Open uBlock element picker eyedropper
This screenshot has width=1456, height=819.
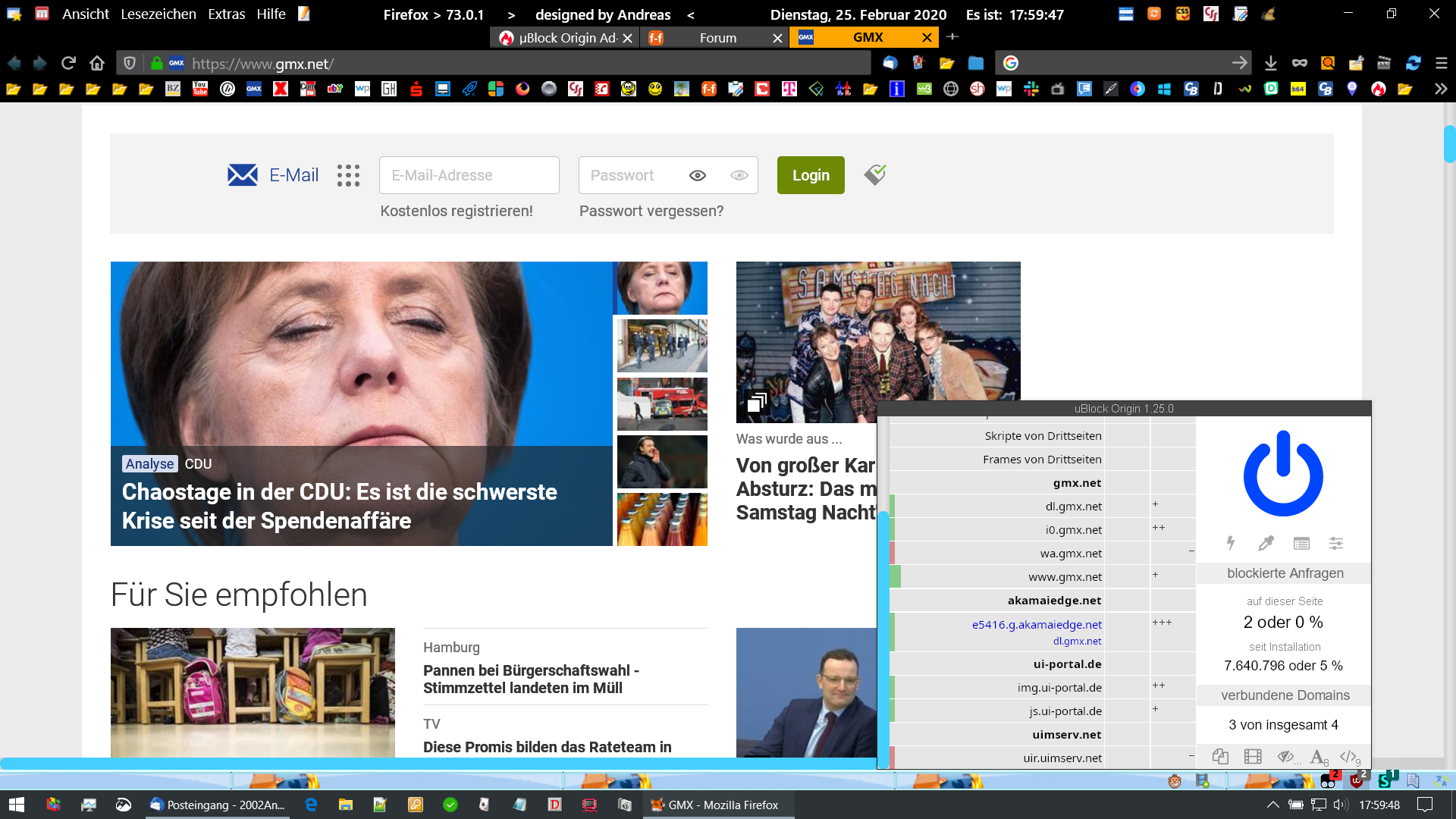pyautogui.click(x=1266, y=543)
